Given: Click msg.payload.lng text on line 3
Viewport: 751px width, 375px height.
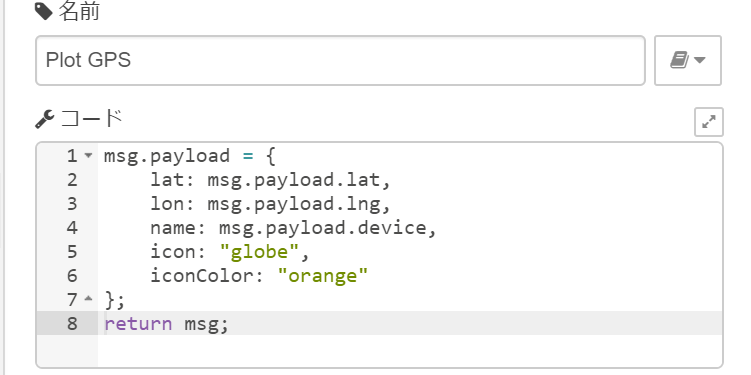Looking at the screenshot, I should coord(294,205).
